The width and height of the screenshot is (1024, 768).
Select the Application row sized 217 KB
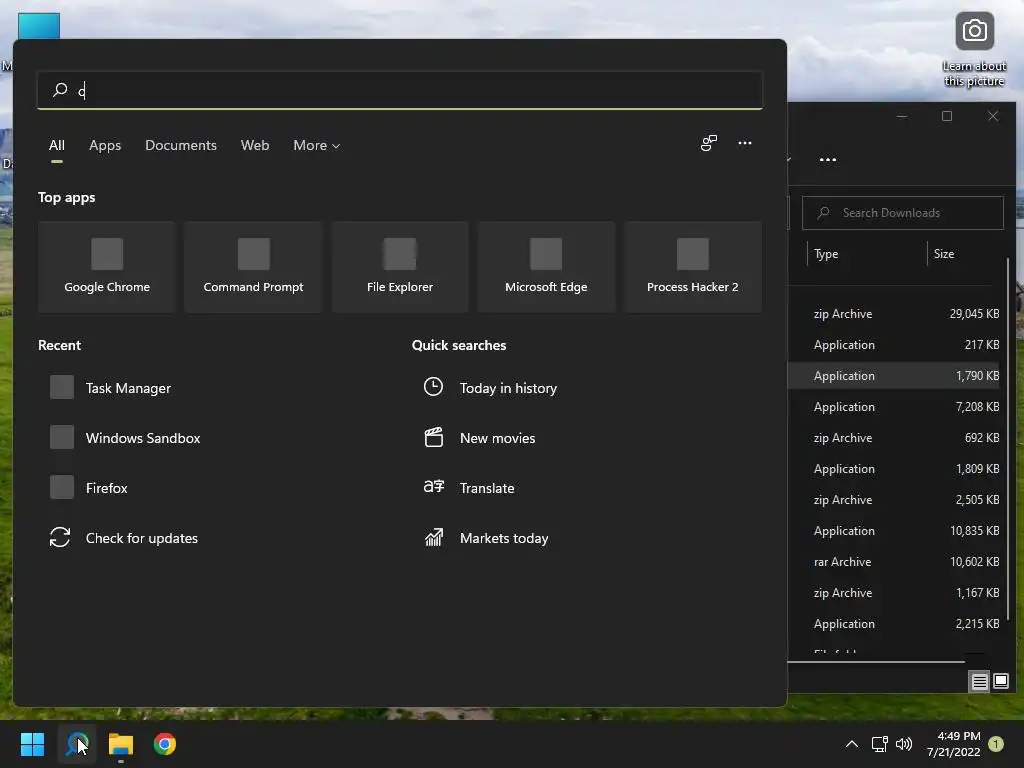coord(893,345)
